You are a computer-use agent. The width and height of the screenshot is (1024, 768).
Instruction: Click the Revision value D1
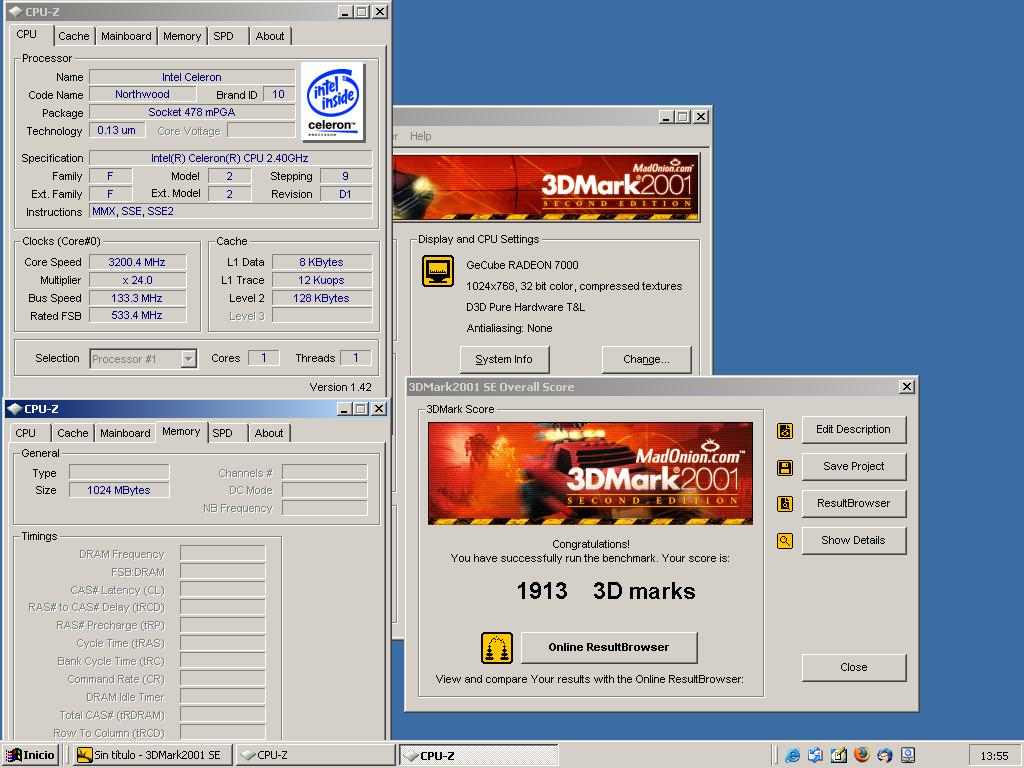pyautogui.click(x=345, y=194)
